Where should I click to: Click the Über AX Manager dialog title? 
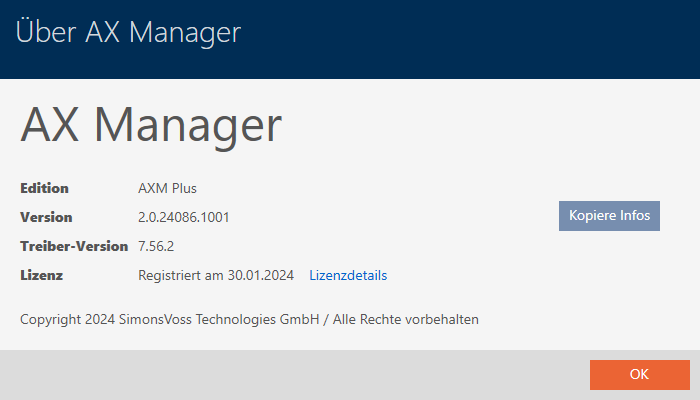pos(128,32)
